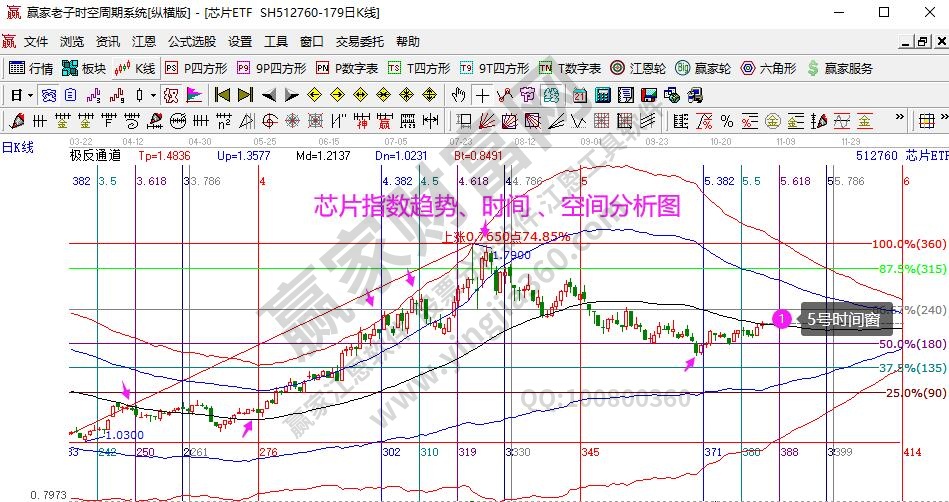Click the colorful flag icon in toolbar

point(193,95)
